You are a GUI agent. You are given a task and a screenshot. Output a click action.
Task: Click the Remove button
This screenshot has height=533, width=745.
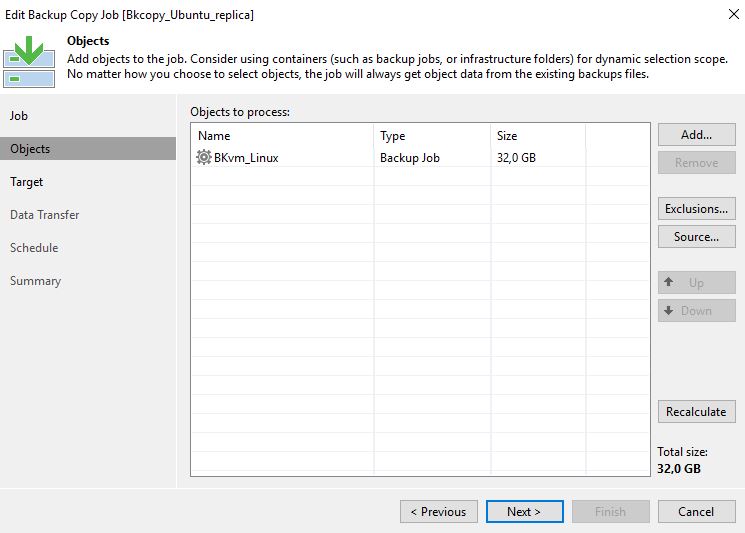[x=697, y=163]
